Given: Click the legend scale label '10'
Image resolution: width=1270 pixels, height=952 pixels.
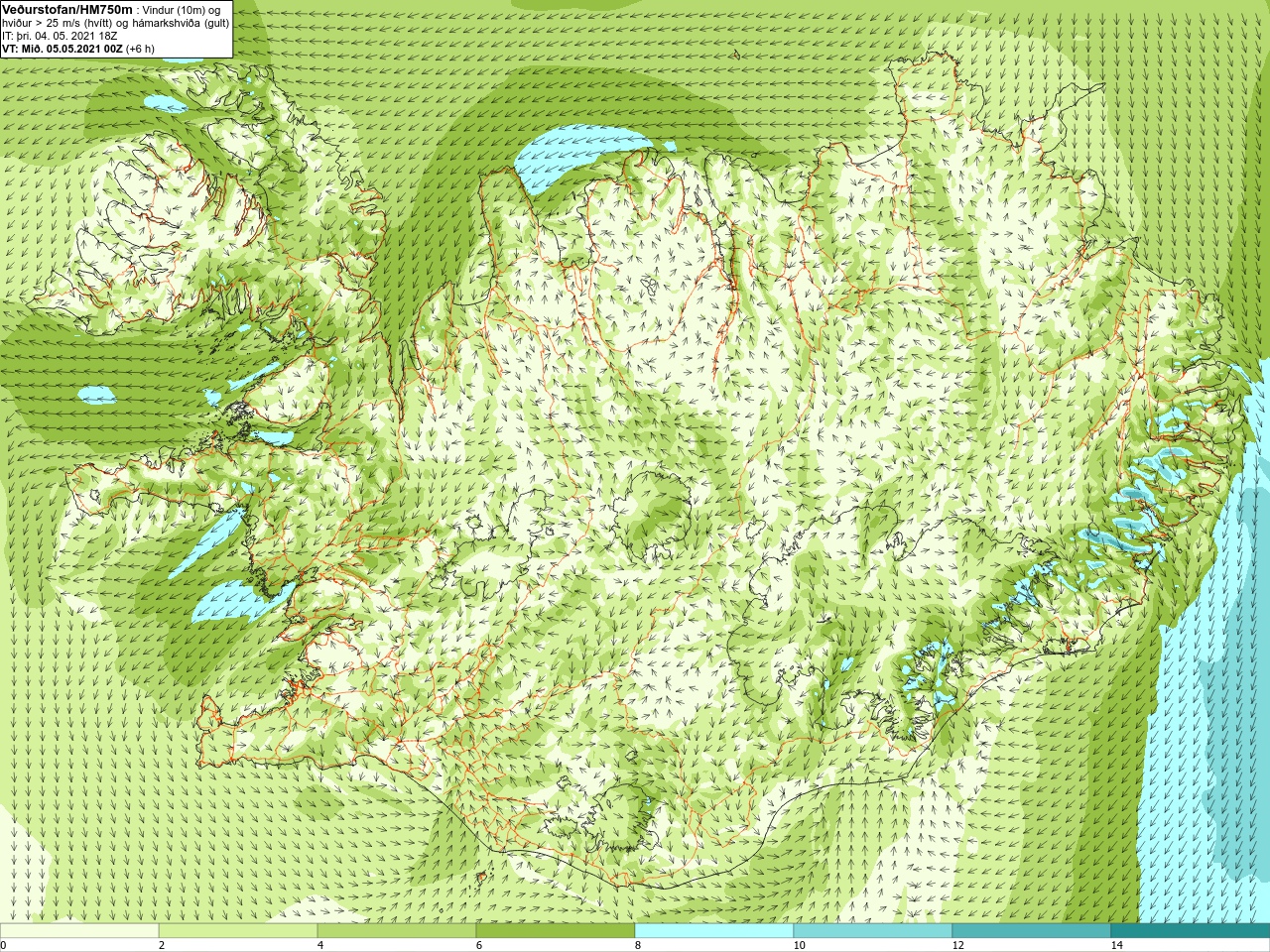Looking at the screenshot, I should pyautogui.click(x=799, y=945).
